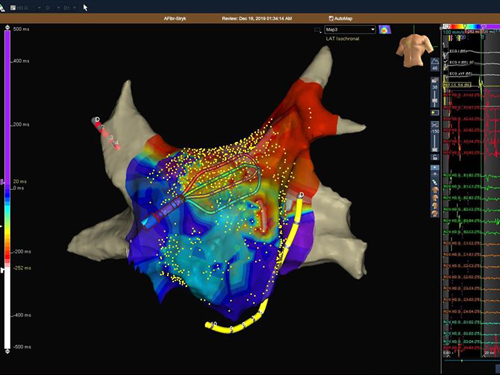
Task: Click the map appearance color icon beside Map3
Action: [385, 30]
